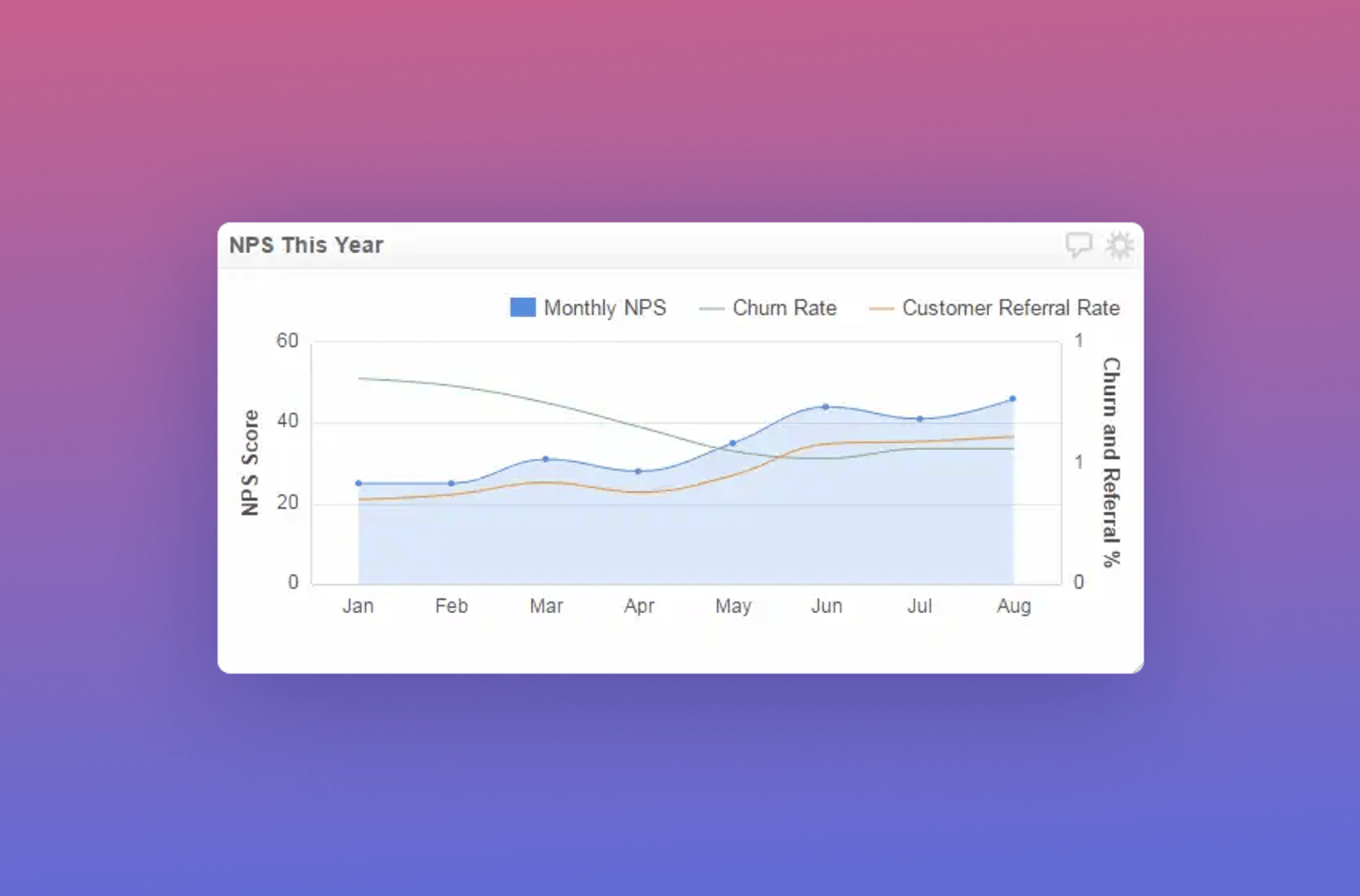Click the blue Monthly NPS legend swatch
The image size is (1360, 896).
tap(522, 307)
